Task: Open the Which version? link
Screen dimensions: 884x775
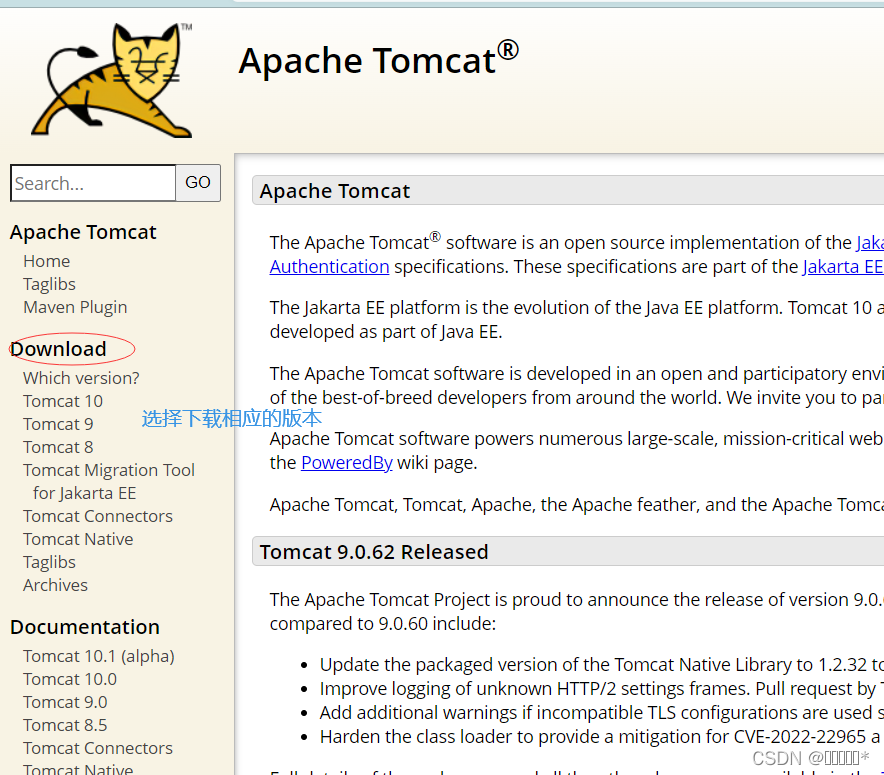Action: coord(81,378)
